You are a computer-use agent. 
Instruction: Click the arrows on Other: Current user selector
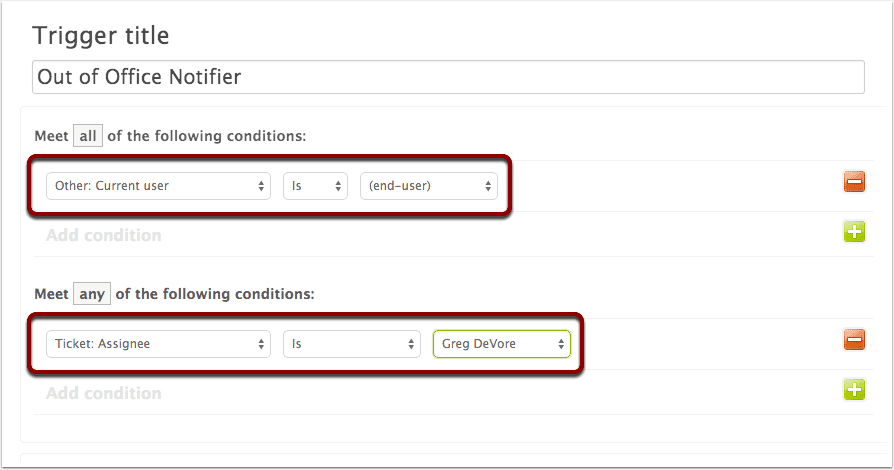pos(261,186)
